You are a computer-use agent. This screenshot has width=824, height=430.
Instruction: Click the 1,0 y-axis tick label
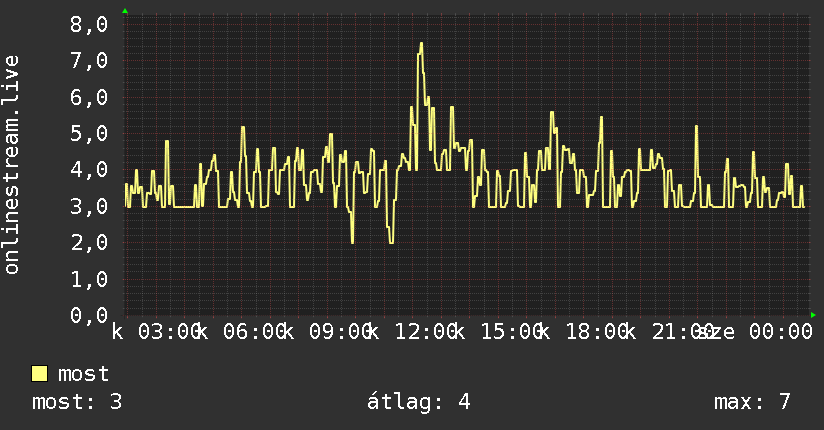pos(89,279)
